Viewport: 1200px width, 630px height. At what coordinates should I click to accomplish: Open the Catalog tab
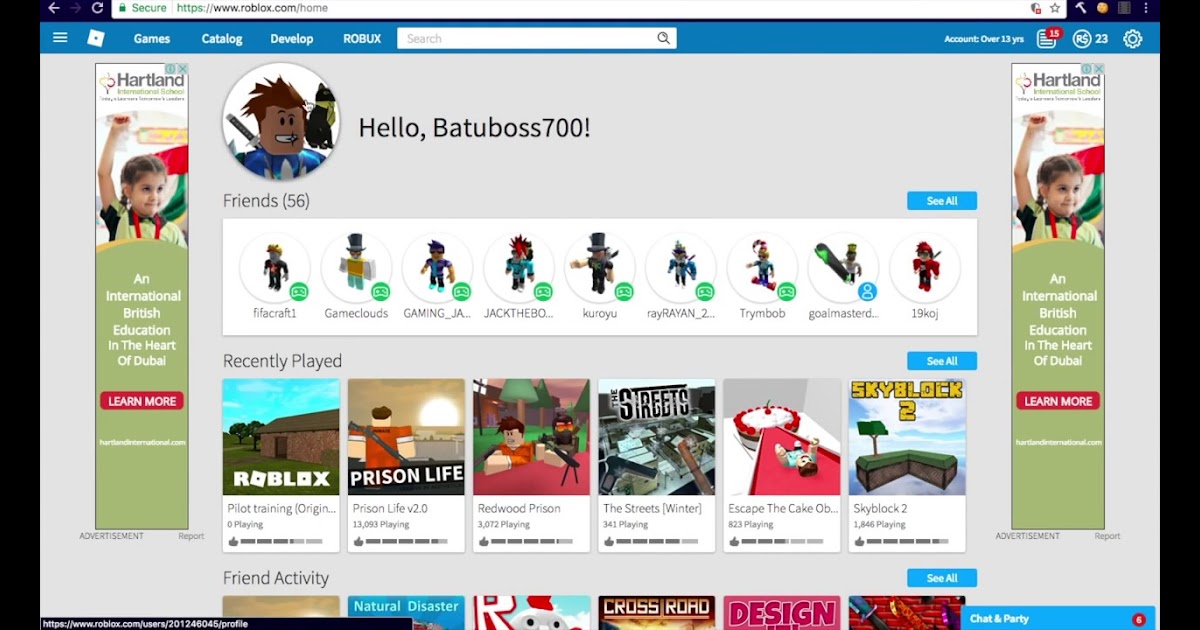(x=222, y=39)
